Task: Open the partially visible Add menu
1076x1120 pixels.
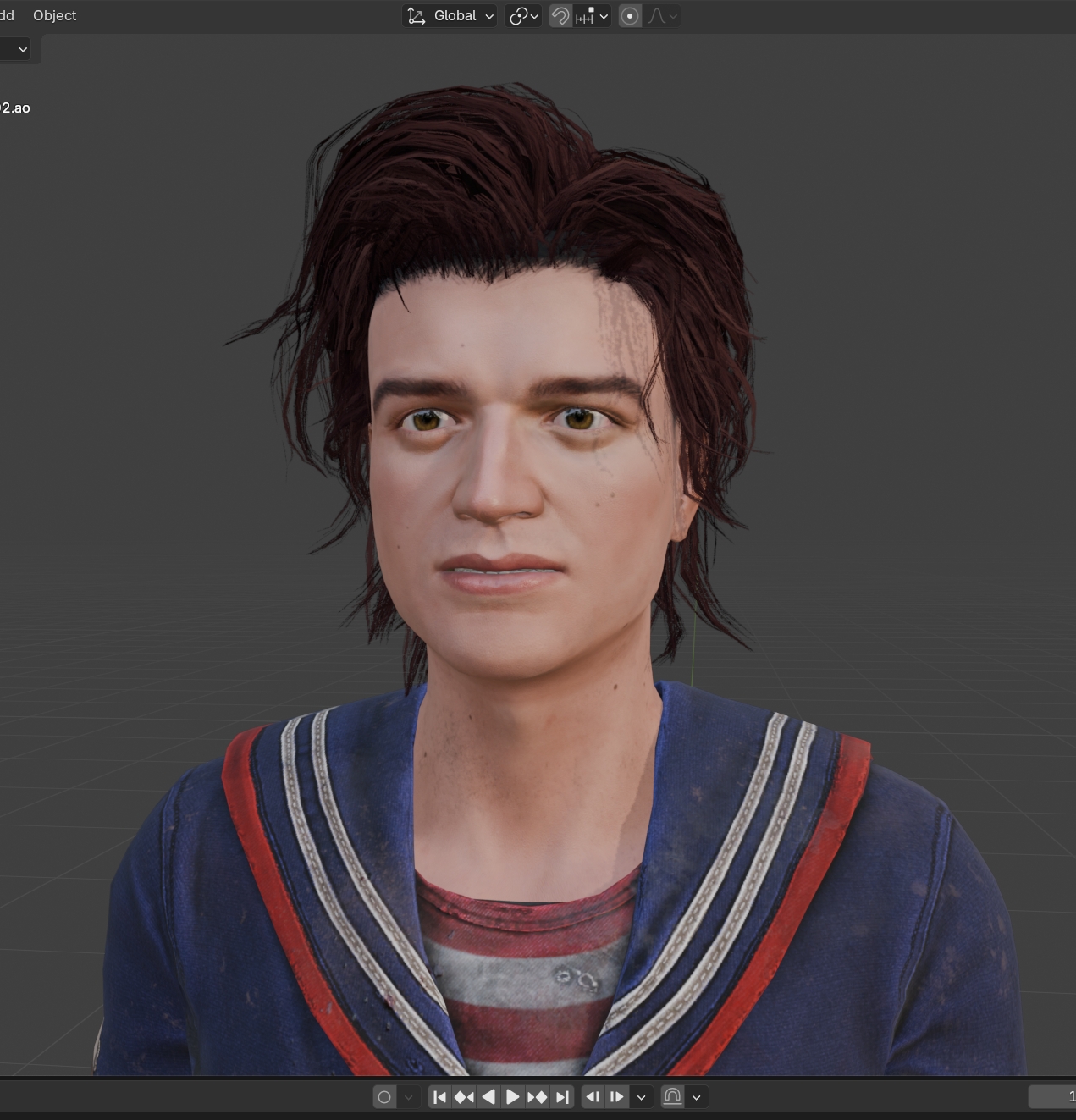Action: (x=7, y=15)
